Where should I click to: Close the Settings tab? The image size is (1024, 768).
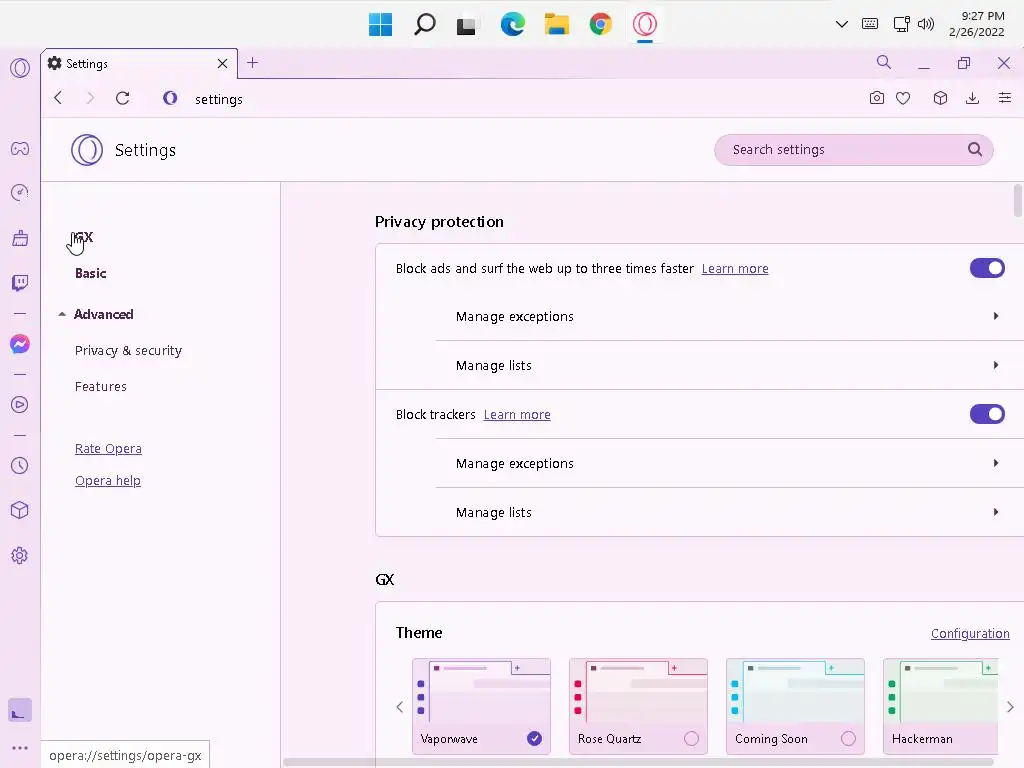pos(222,63)
